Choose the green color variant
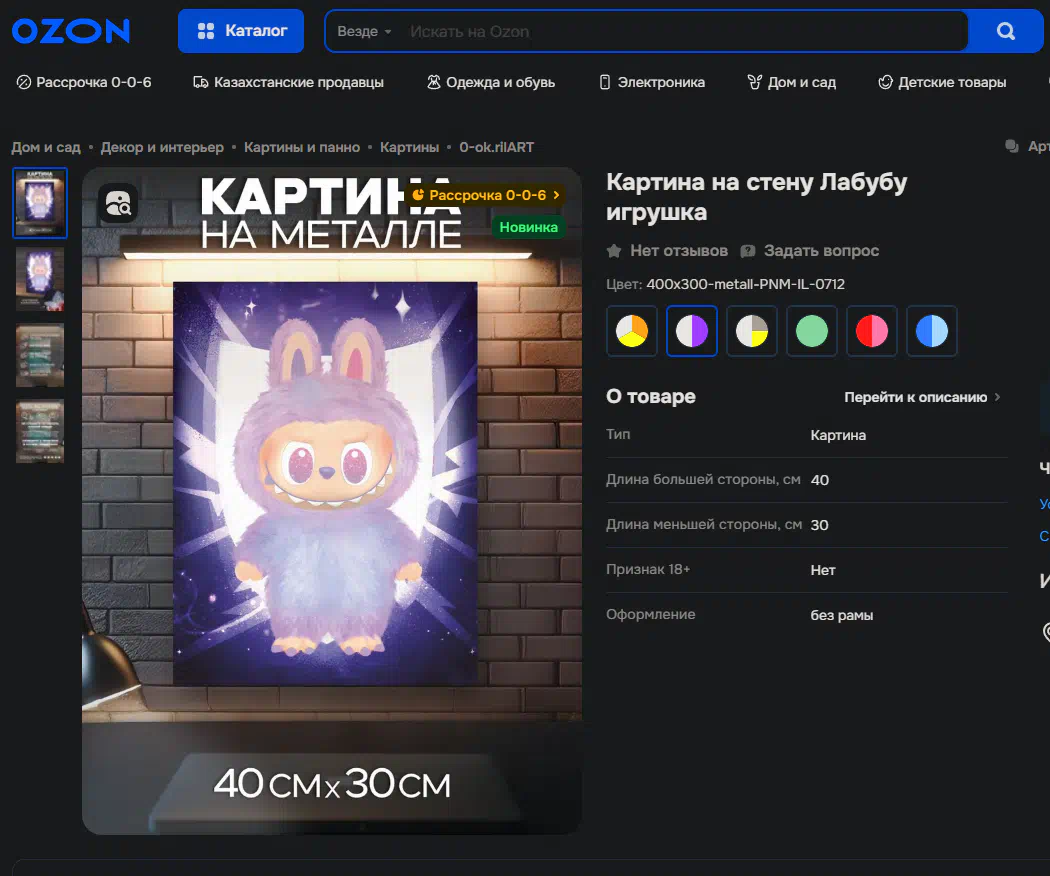Image resolution: width=1050 pixels, height=876 pixels. (812, 331)
